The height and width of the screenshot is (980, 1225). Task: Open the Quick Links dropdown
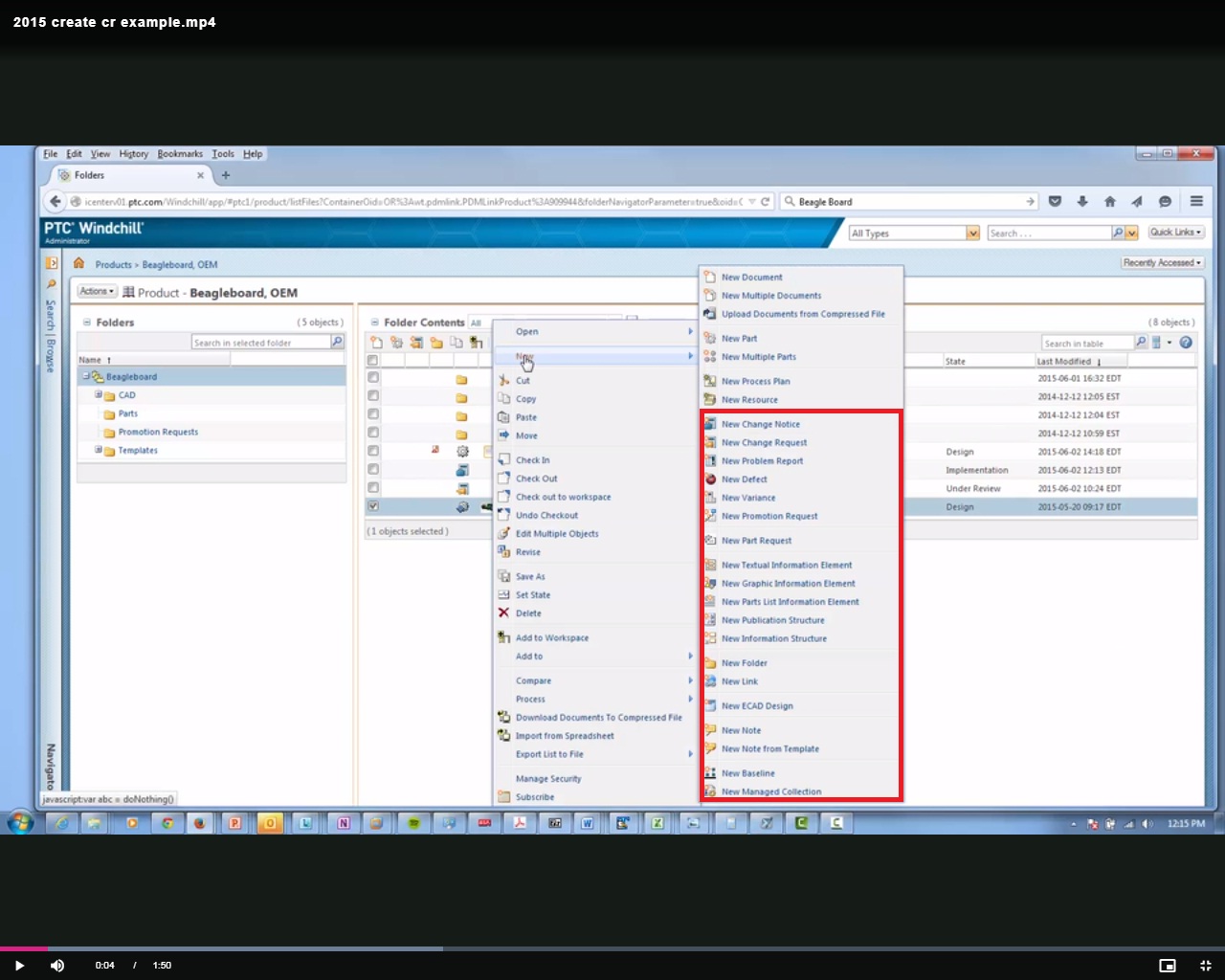pos(1175,232)
